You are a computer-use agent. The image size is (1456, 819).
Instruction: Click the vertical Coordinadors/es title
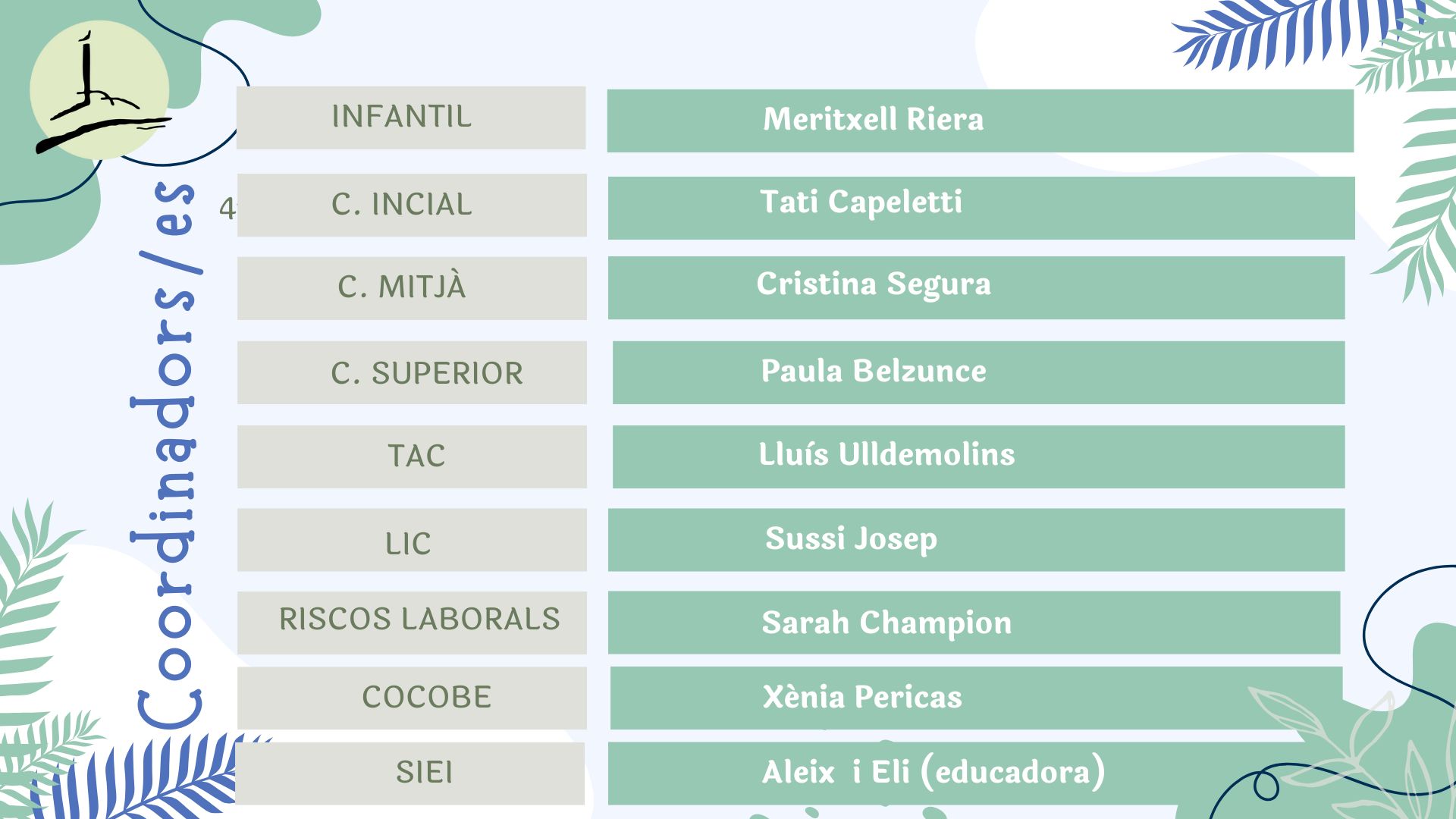pos(165,455)
